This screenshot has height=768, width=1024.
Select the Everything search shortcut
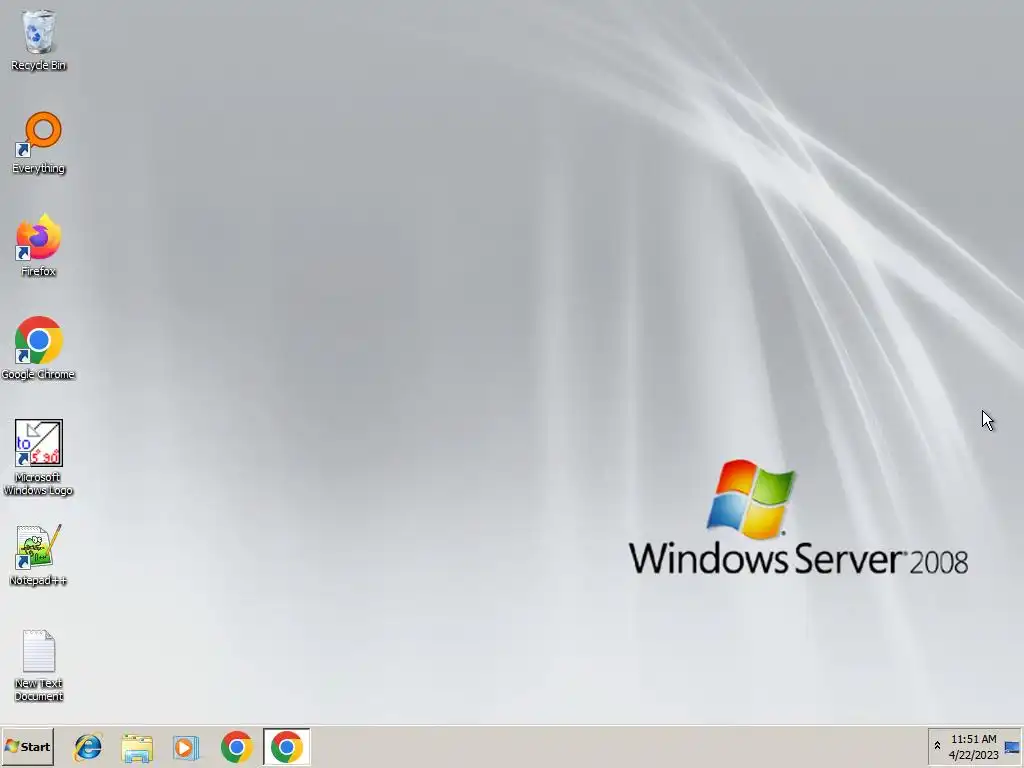[39, 143]
